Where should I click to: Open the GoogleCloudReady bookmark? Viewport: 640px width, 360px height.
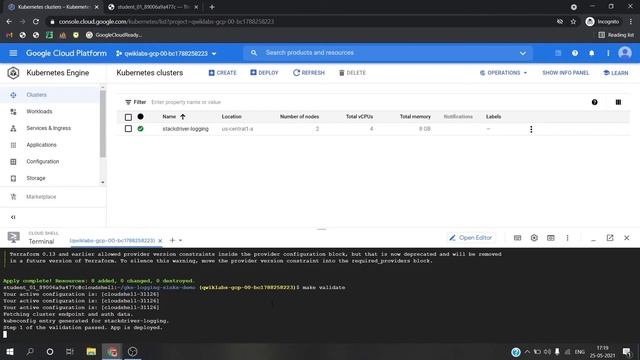coord(114,35)
